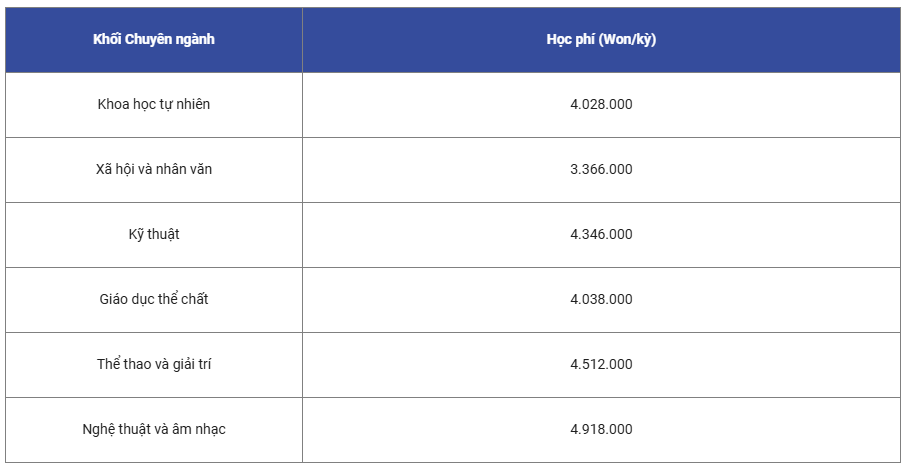This screenshot has width=905, height=469.
Task: Click the 'Nghệ thuật và âm nhạc' cell
Action: [x=154, y=430]
